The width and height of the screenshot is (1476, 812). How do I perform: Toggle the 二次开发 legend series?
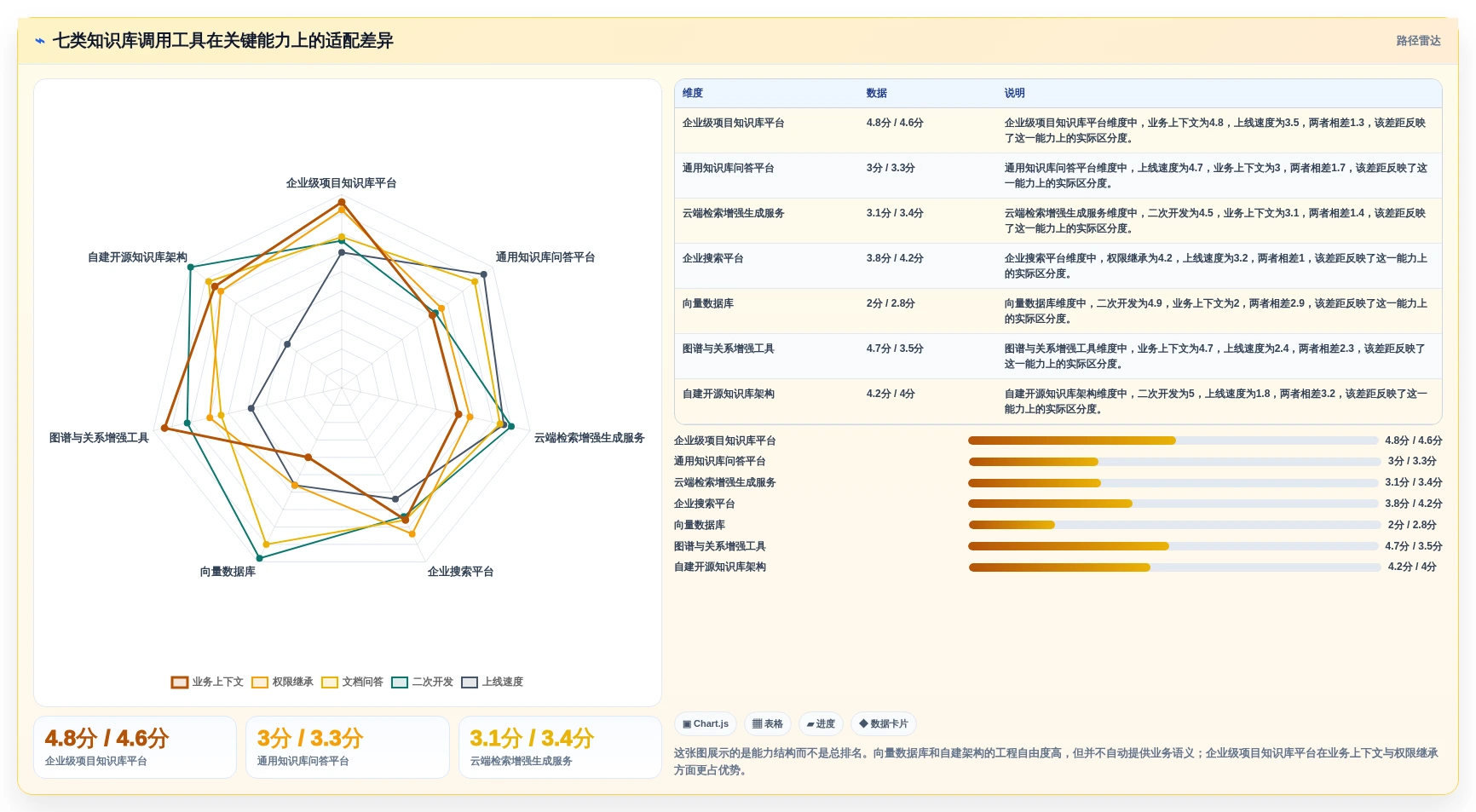422,682
